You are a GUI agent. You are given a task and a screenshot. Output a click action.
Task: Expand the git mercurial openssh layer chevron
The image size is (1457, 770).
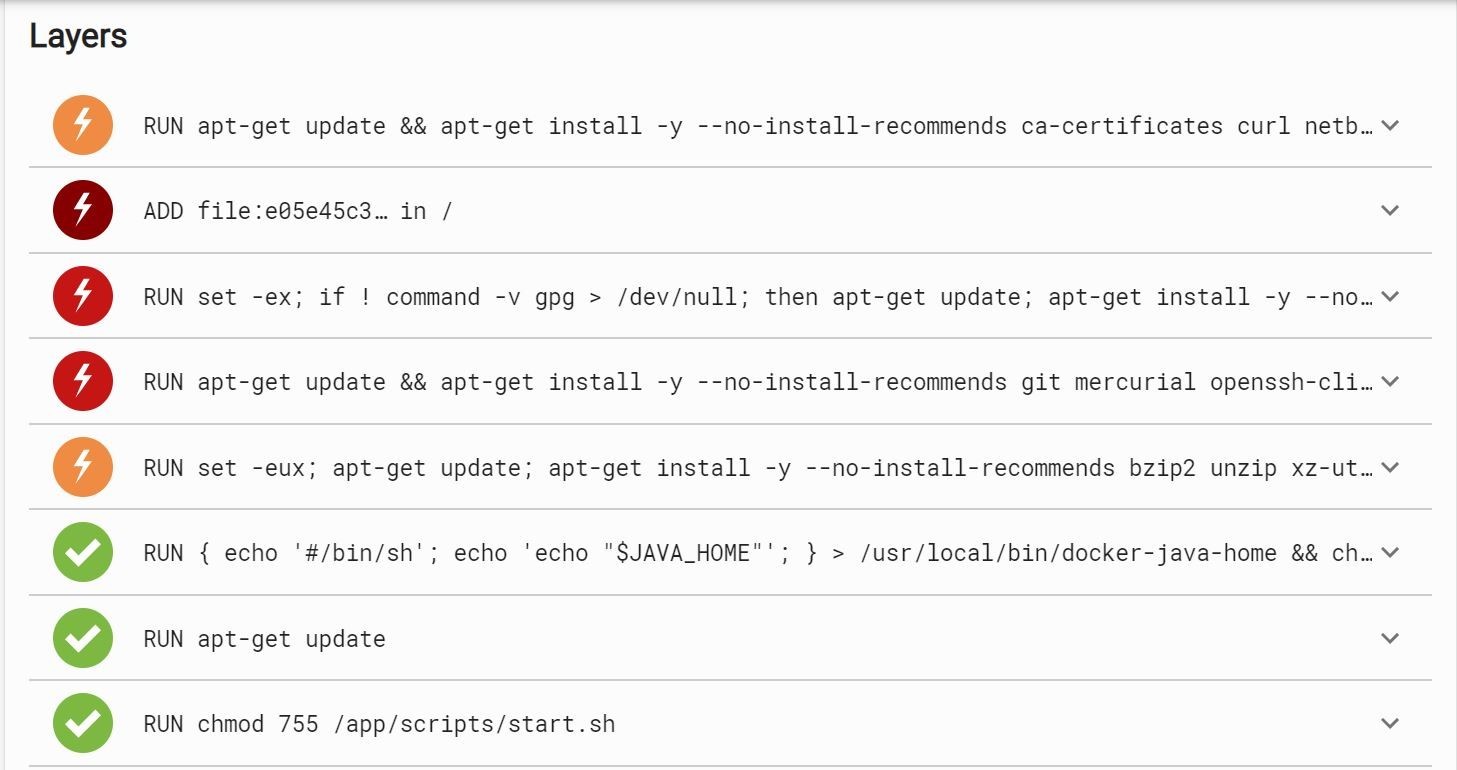pyautogui.click(x=1390, y=382)
